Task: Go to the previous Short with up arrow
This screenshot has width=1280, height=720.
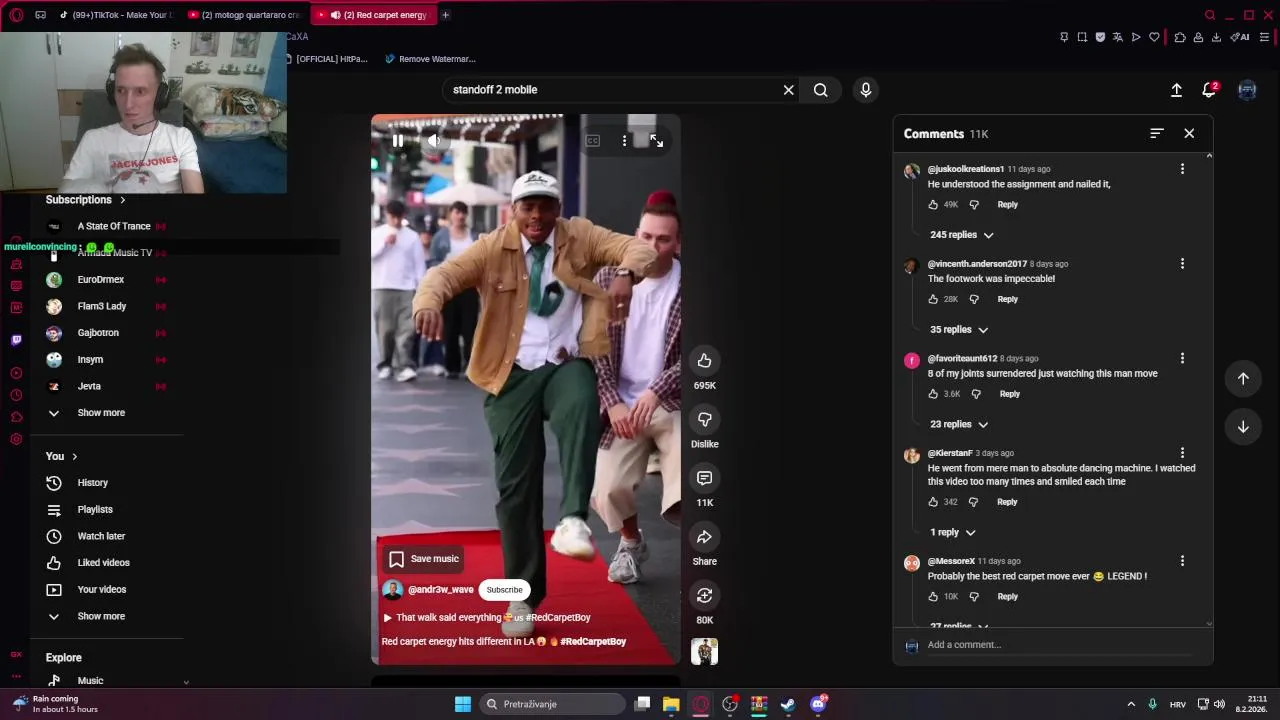Action: click(1243, 378)
